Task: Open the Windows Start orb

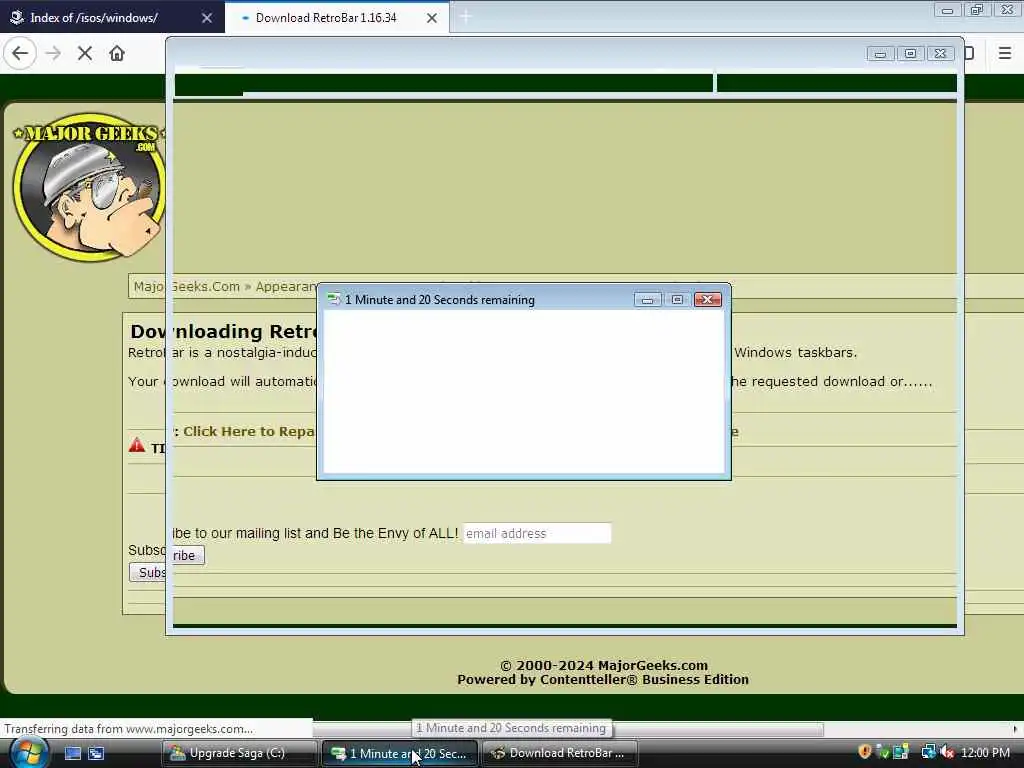Action: 27,752
